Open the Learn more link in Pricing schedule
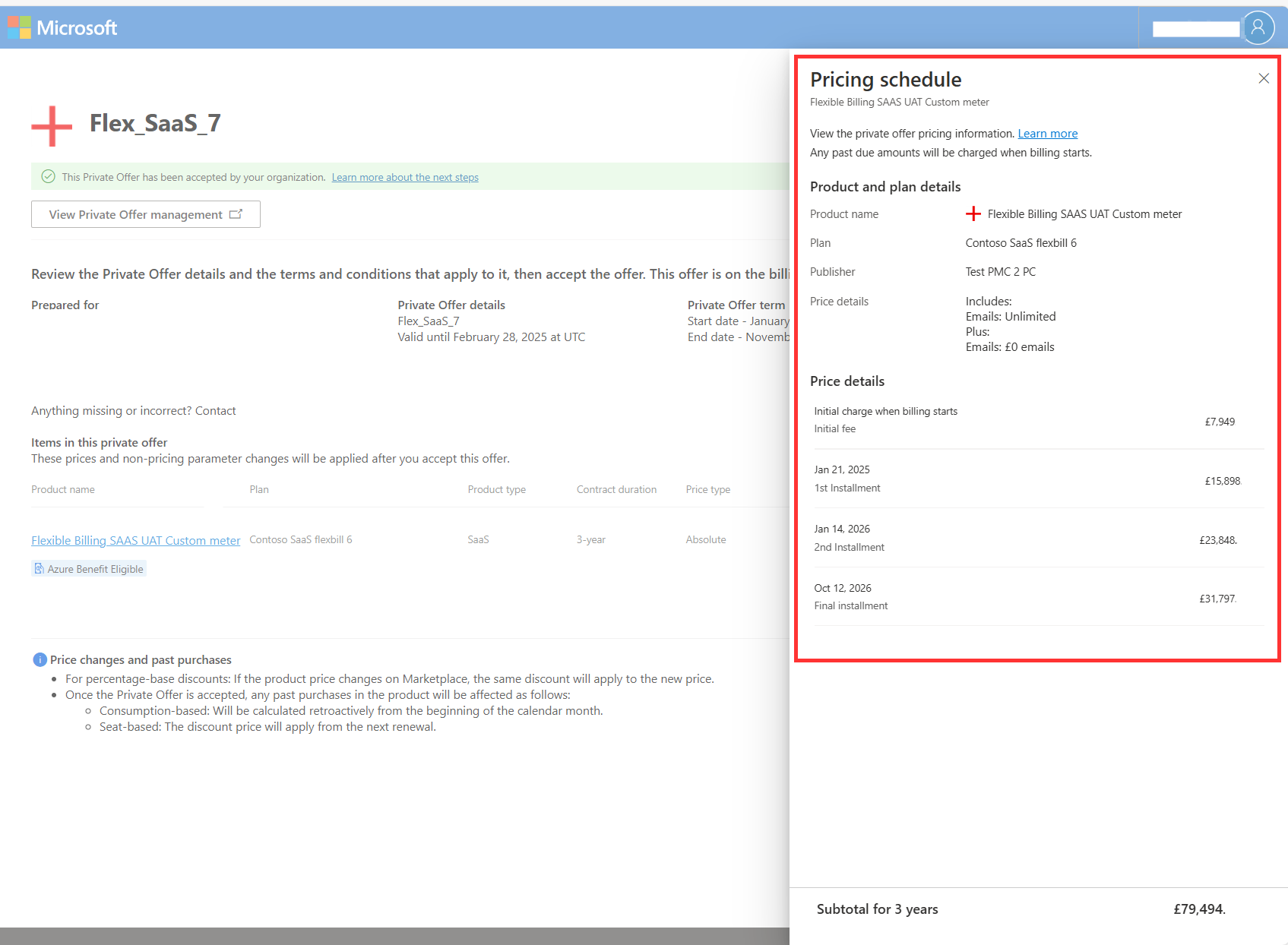1288x945 pixels. tap(1047, 133)
